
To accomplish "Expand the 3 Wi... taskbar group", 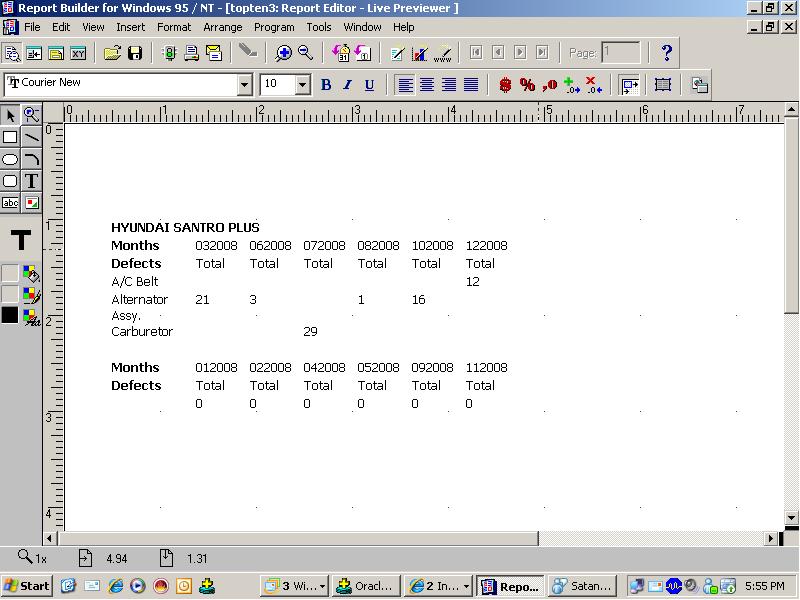I will (x=293, y=586).
